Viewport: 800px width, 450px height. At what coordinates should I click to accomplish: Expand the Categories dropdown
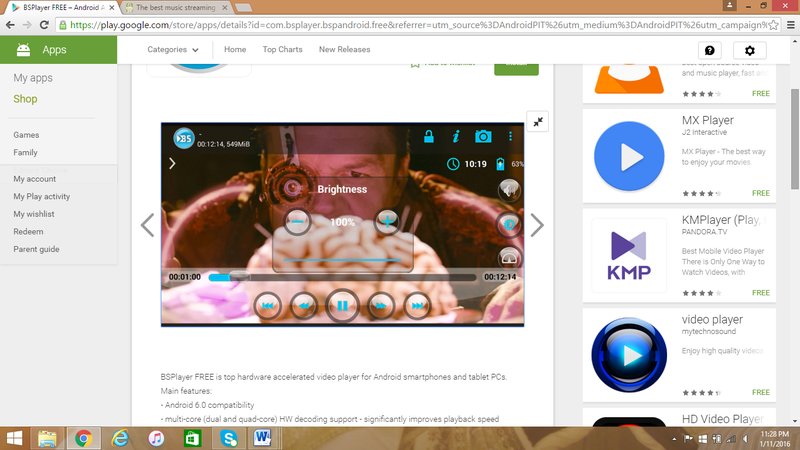pos(173,49)
